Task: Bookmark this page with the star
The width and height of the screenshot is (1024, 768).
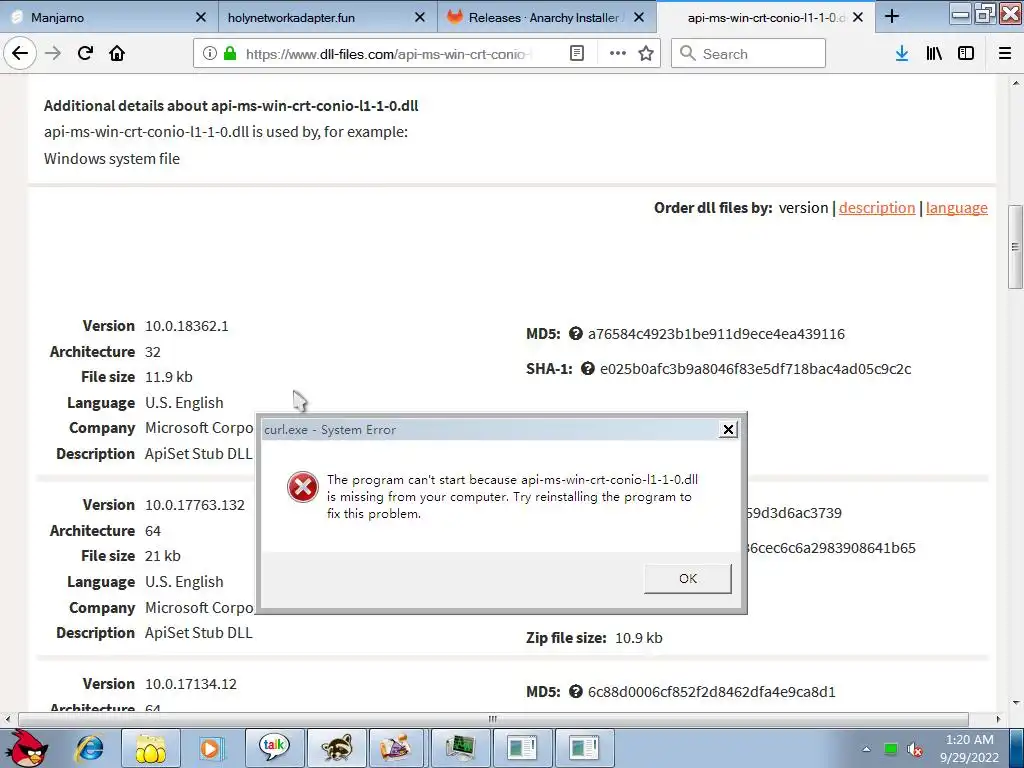Action: point(646,54)
